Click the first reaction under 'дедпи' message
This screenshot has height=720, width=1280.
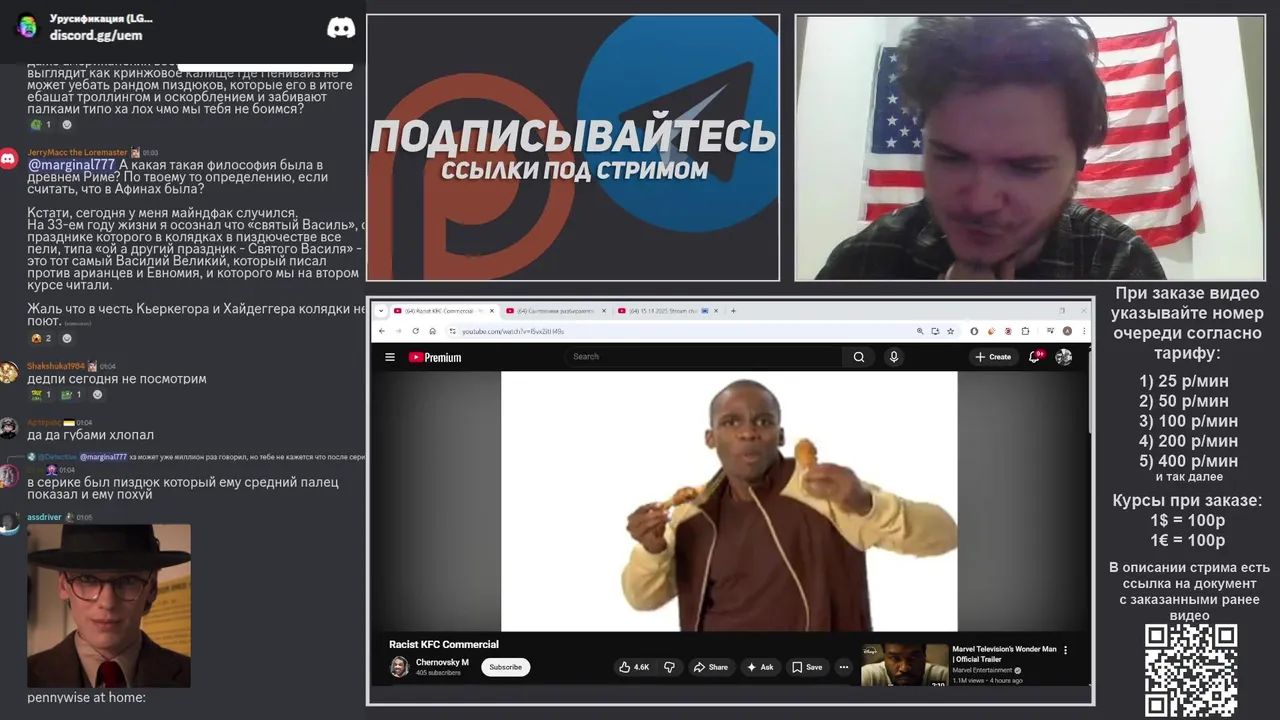(41, 394)
